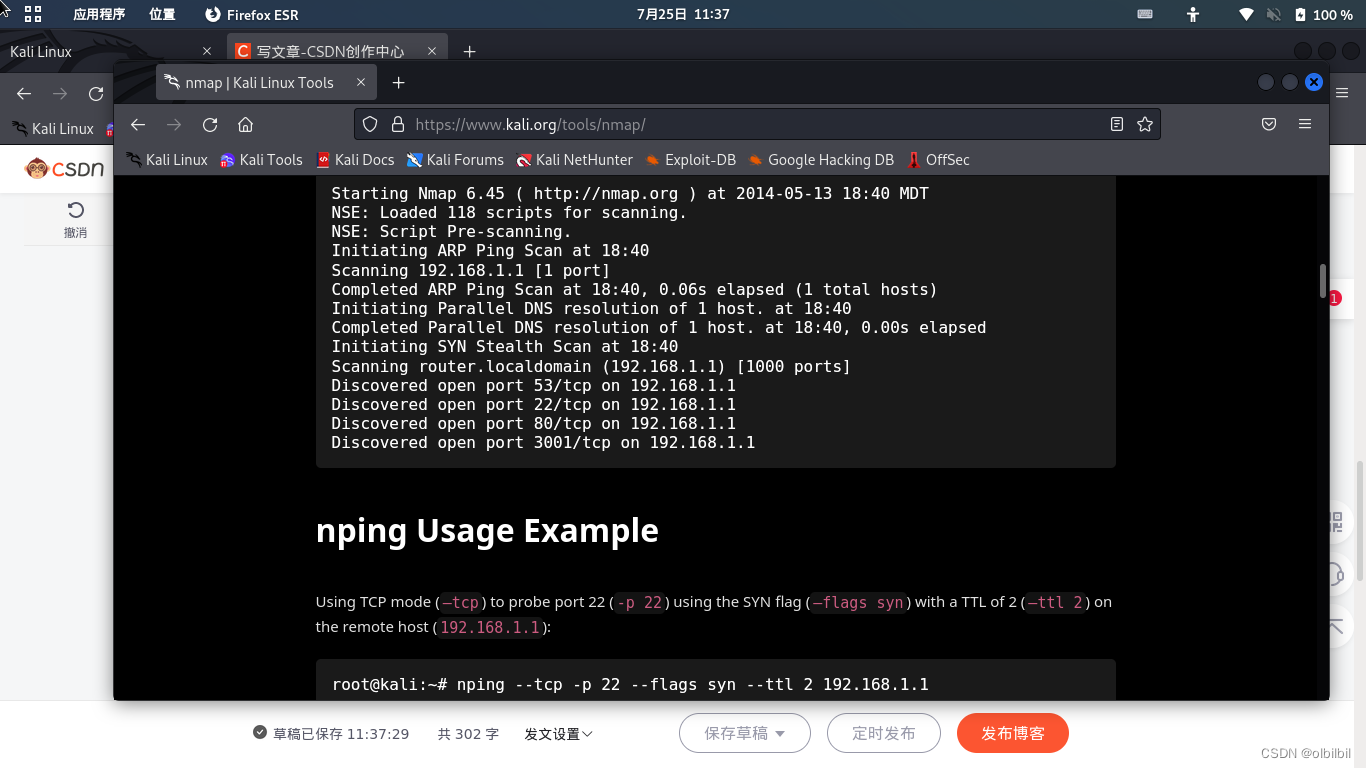The height and width of the screenshot is (768, 1366).
Task: Open the Kali NetHunter bookmark
Action: click(575, 160)
